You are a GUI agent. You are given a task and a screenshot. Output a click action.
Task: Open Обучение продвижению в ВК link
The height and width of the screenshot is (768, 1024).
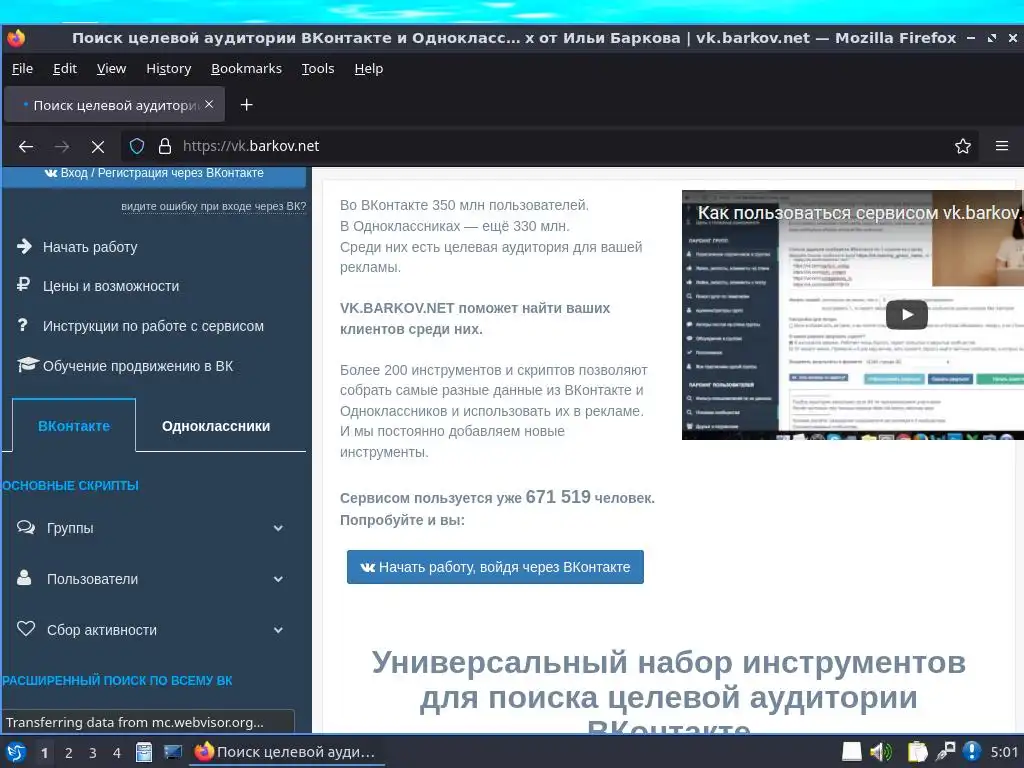138,366
